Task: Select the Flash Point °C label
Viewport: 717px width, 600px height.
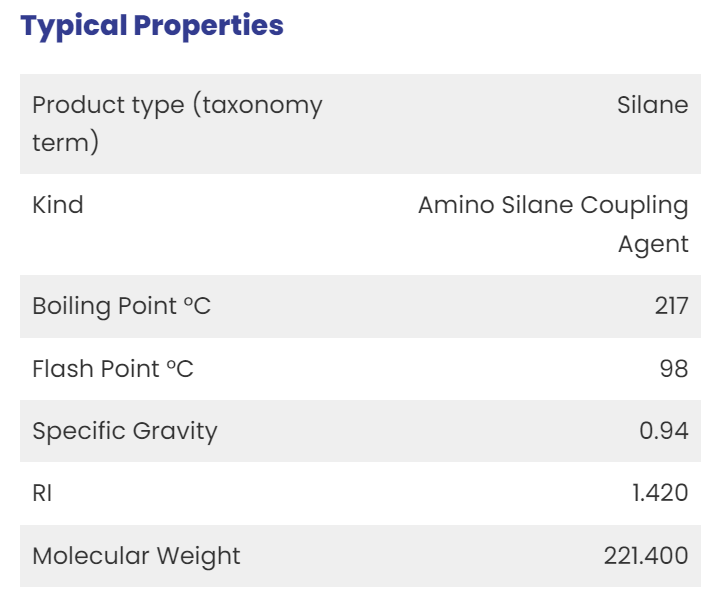Action: (113, 369)
